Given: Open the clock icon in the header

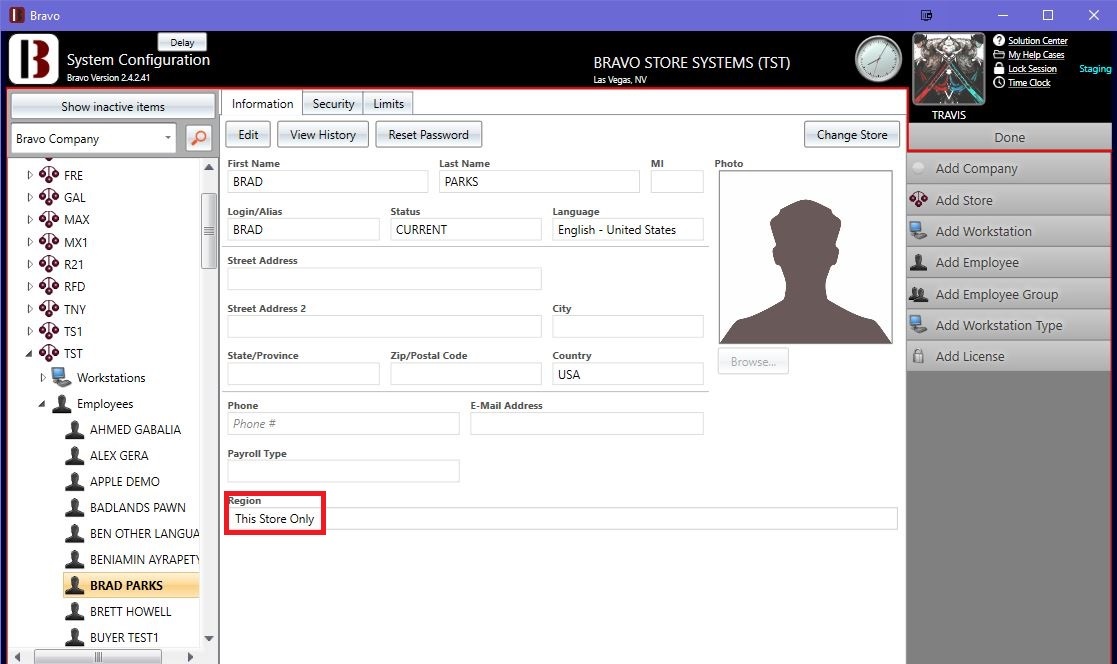Looking at the screenshot, I should 878,59.
